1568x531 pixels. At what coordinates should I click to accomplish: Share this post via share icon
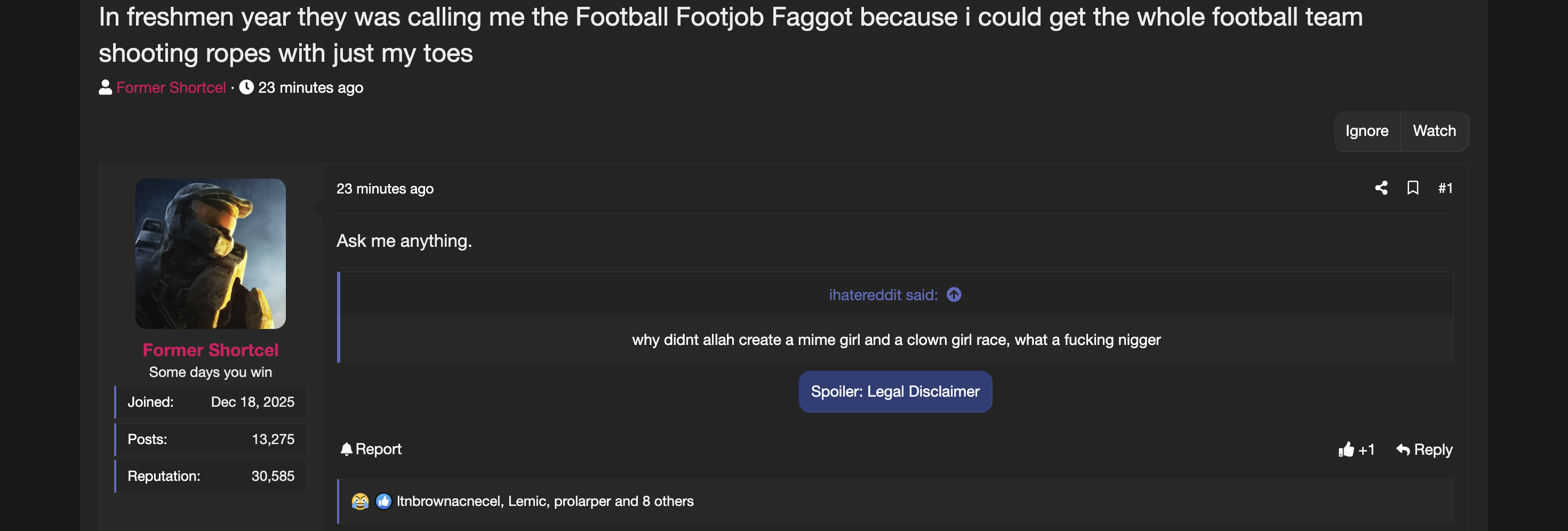point(1381,188)
